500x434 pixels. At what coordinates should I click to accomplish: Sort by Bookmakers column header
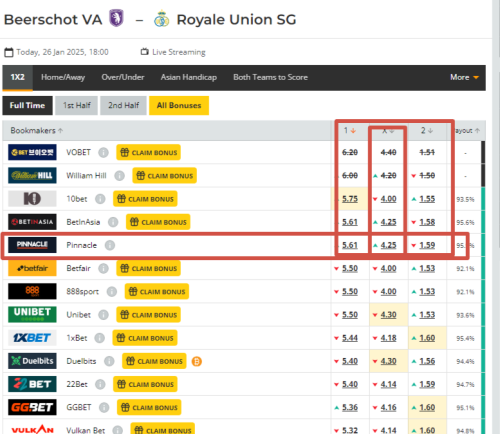(36, 130)
